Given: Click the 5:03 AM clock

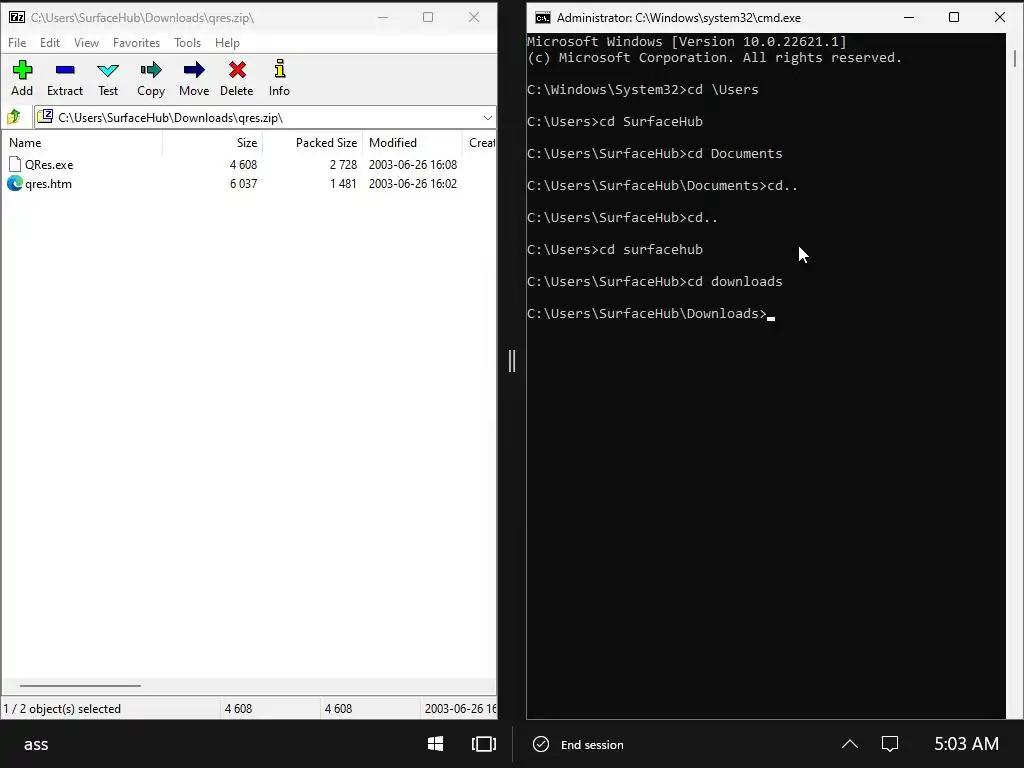Looking at the screenshot, I should pyautogui.click(x=967, y=744).
